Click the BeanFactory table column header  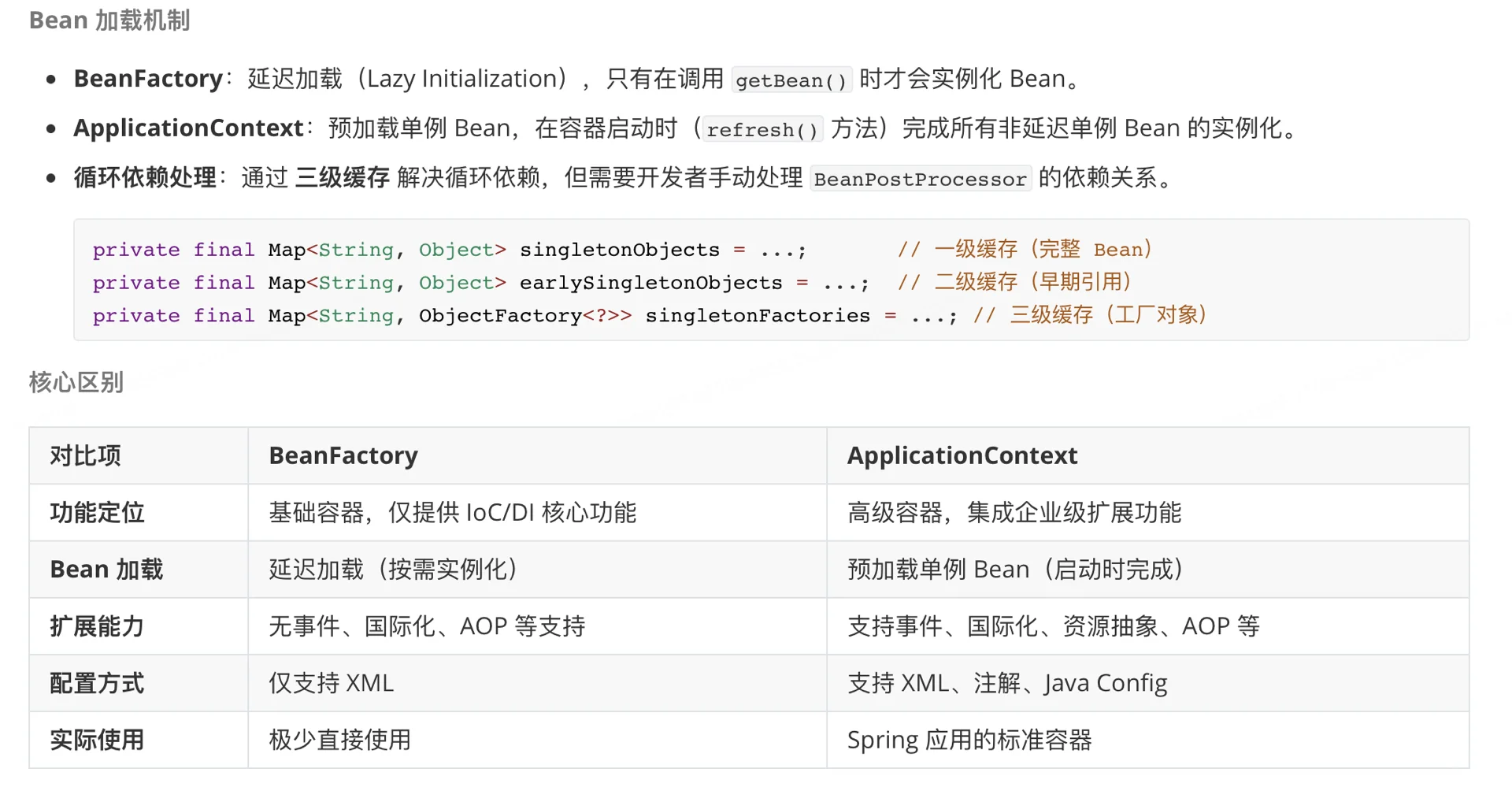[x=343, y=455]
